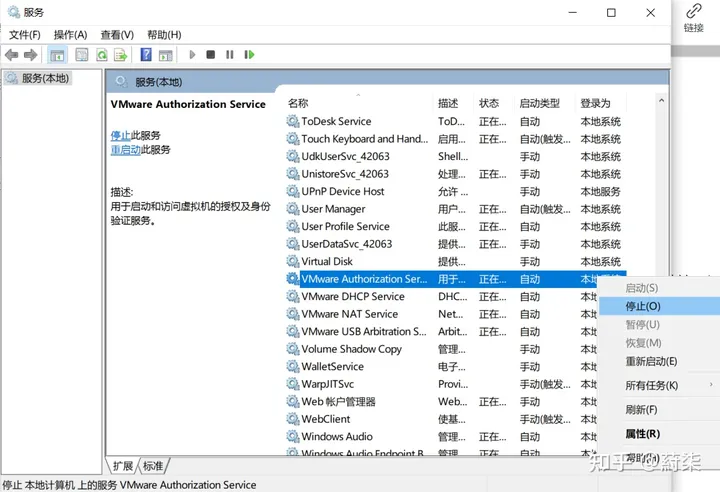Click the gear icon of ToDesk Service

(293, 121)
